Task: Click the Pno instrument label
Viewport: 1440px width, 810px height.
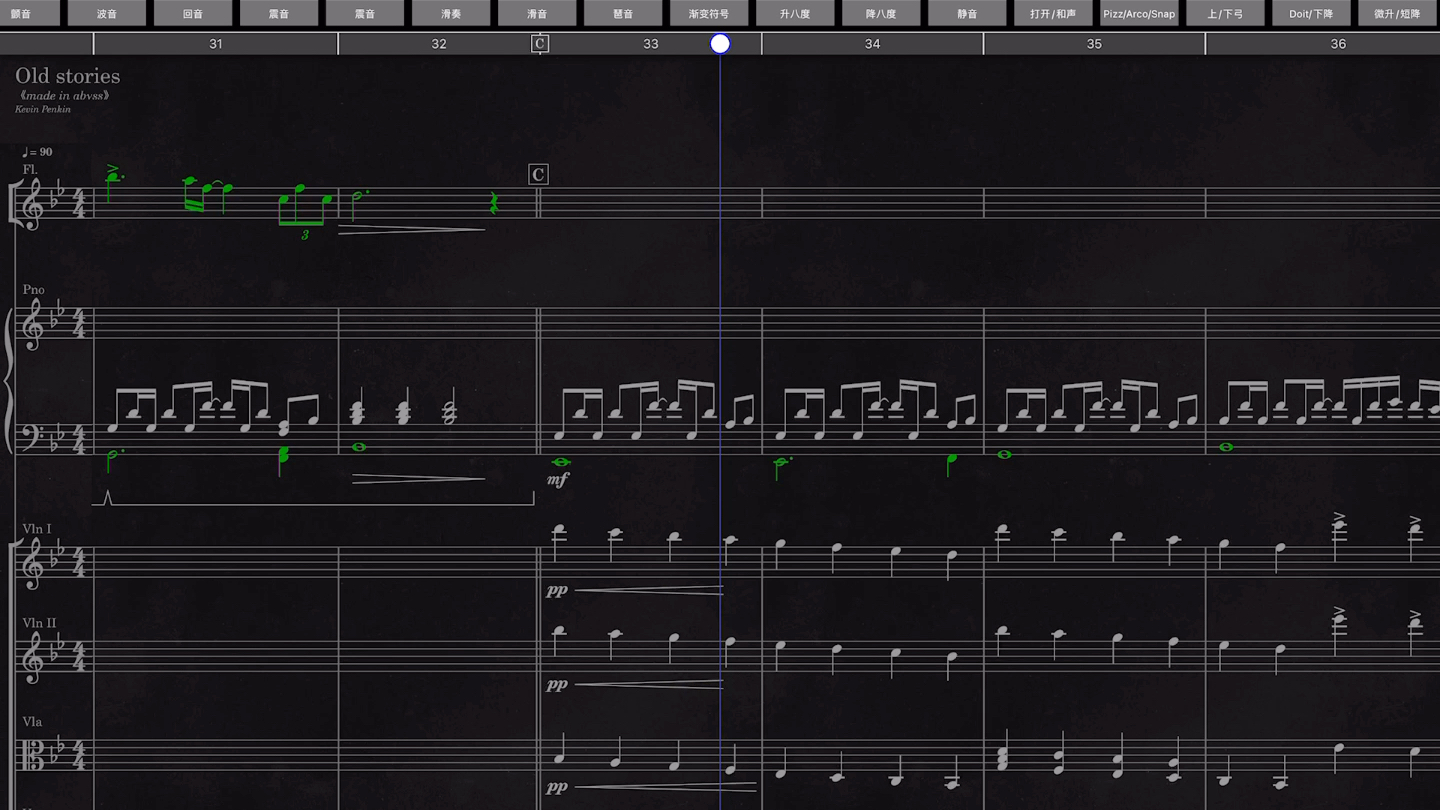Action: click(x=34, y=290)
